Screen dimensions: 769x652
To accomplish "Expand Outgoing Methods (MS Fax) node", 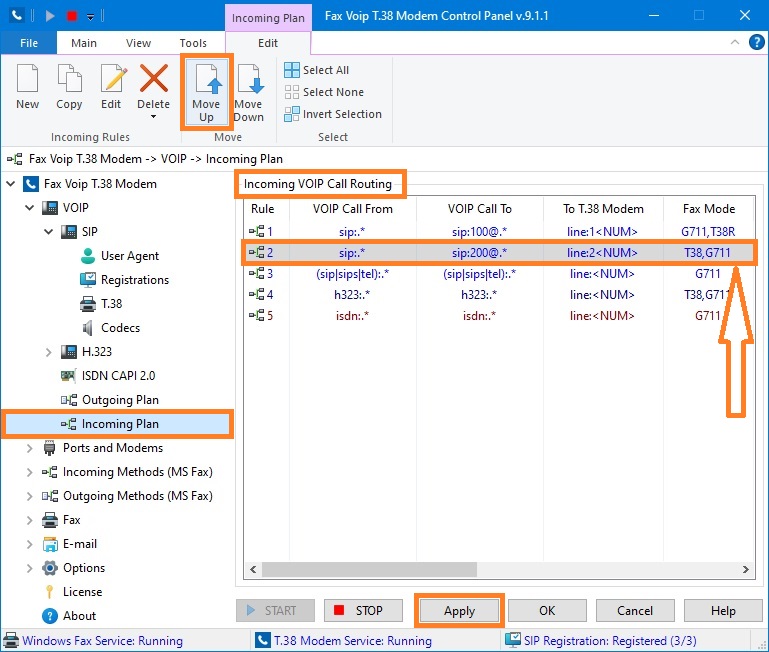I will [x=29, y=496].
